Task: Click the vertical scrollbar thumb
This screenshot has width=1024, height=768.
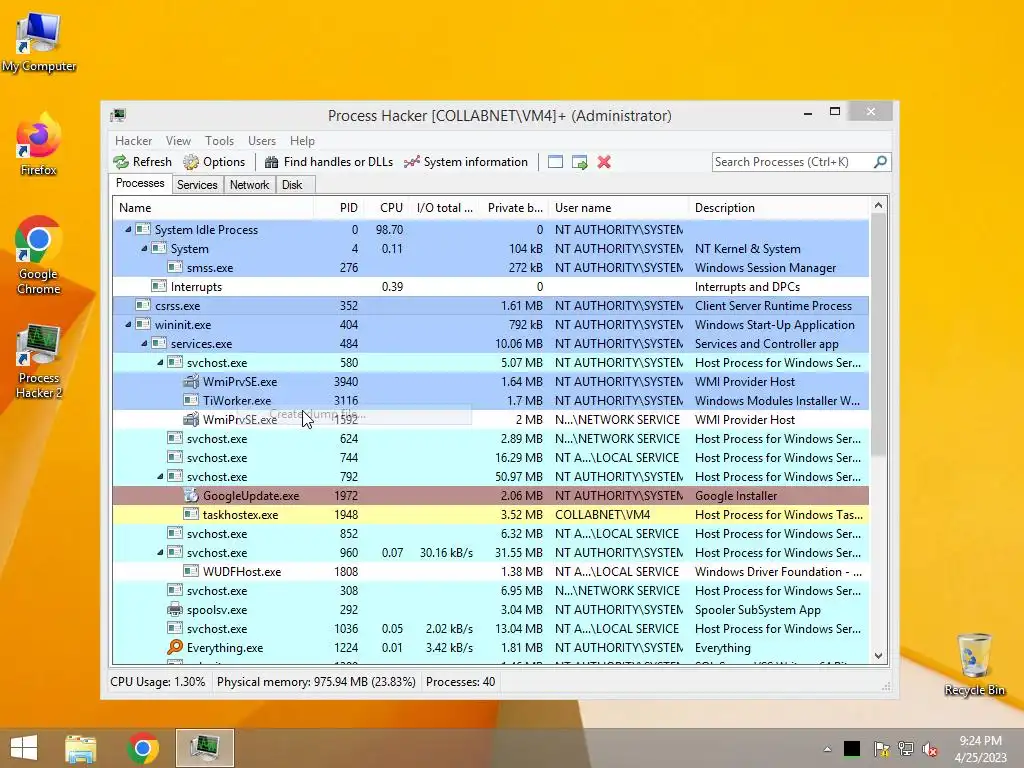Action: (x=878, y=336)
